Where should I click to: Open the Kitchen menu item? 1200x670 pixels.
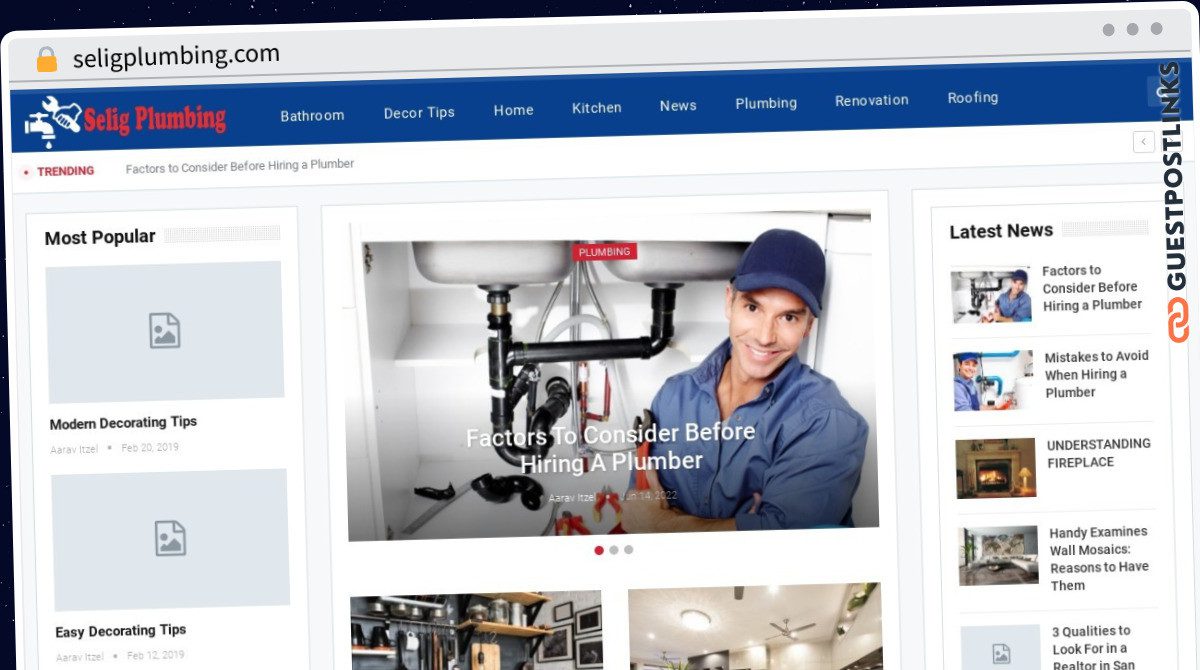[597, 107]
